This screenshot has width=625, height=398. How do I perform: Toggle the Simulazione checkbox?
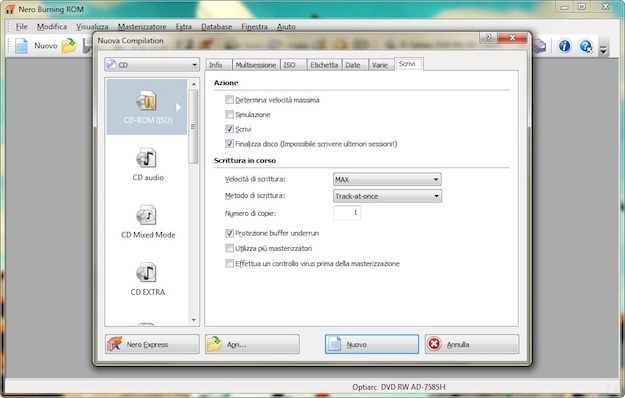[x=229, y=114]
